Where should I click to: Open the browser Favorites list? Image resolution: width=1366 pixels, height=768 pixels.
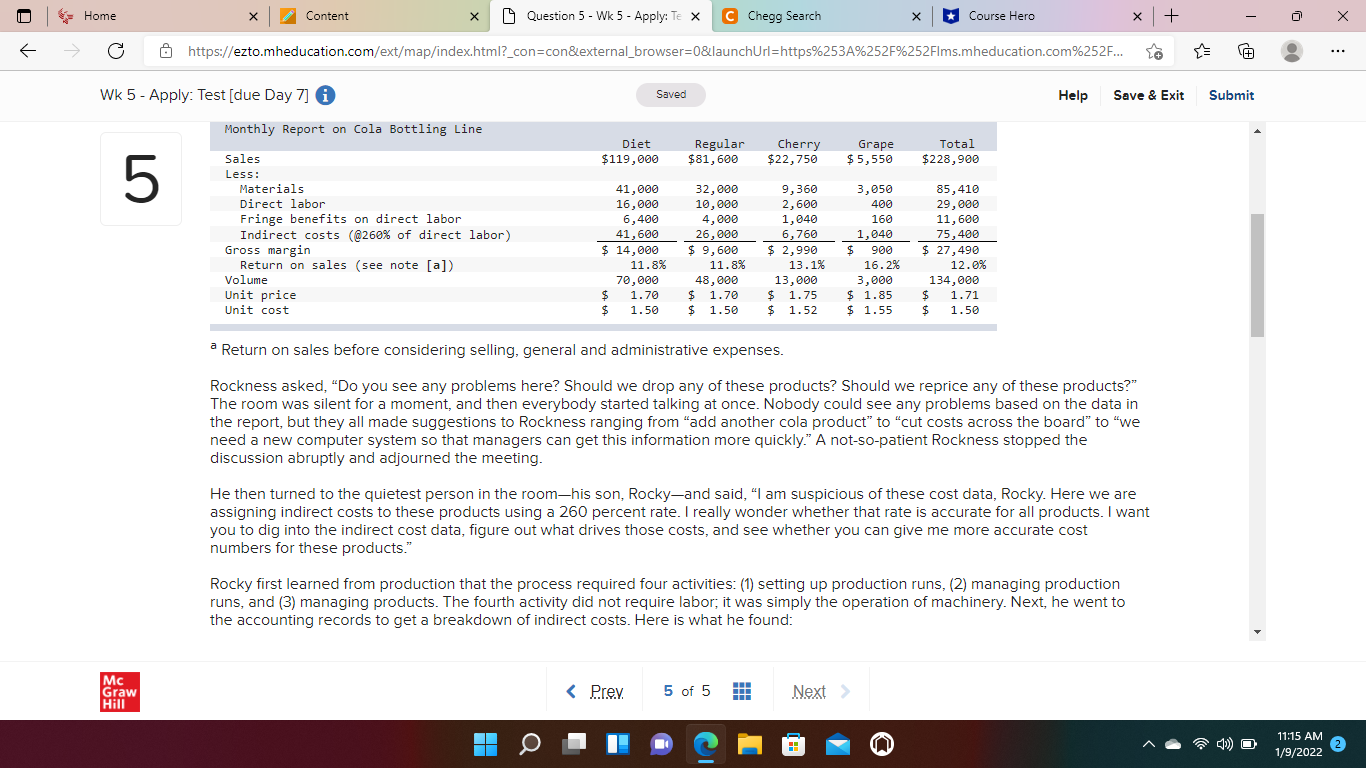1203,52
